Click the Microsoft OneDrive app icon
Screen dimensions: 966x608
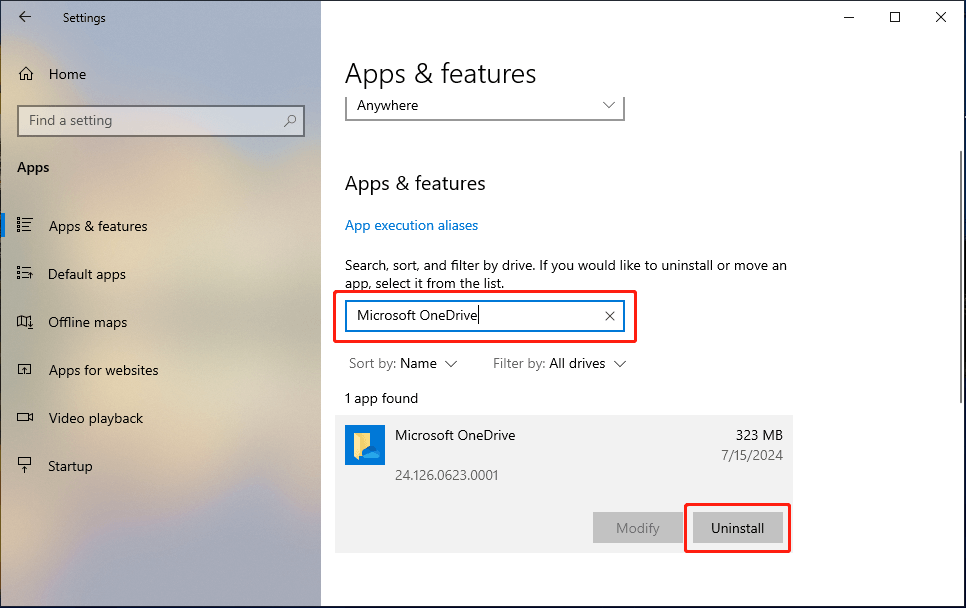(365, 445)
